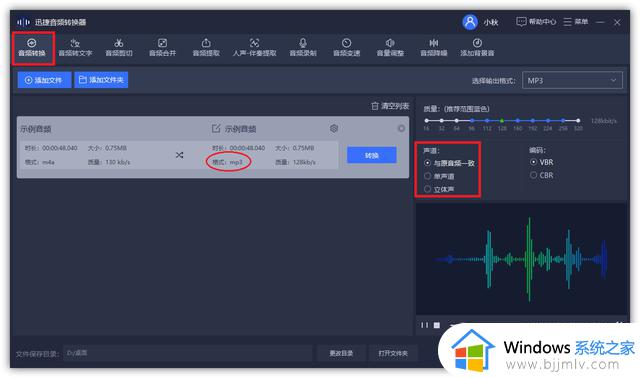
Task: Pause the audio preview playback
Action: tap(424, 325)
